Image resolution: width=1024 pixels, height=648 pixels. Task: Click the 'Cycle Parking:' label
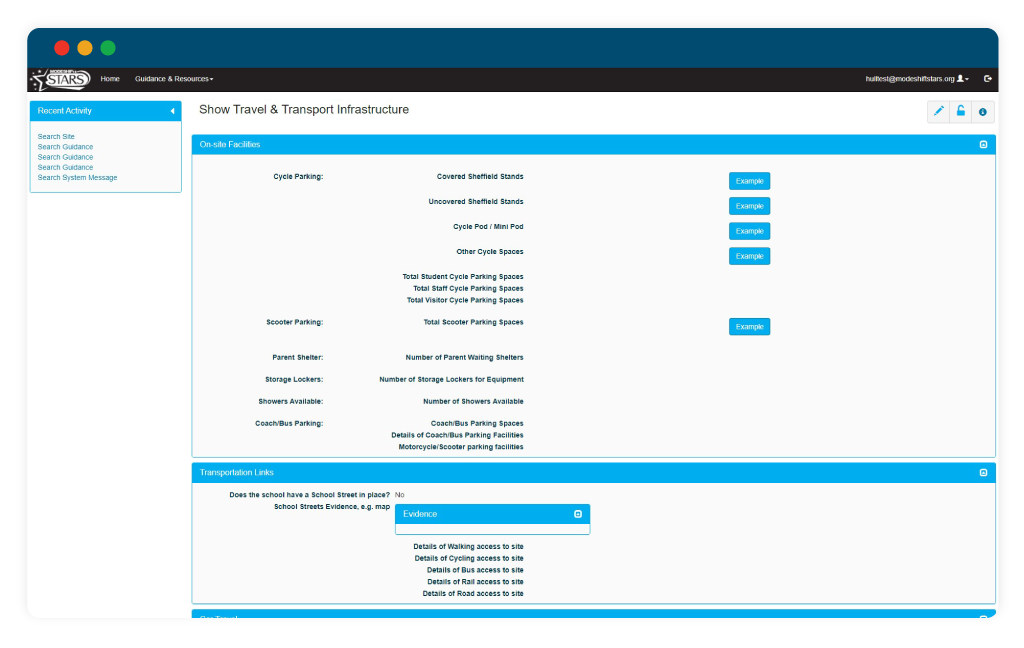point(298,176)
